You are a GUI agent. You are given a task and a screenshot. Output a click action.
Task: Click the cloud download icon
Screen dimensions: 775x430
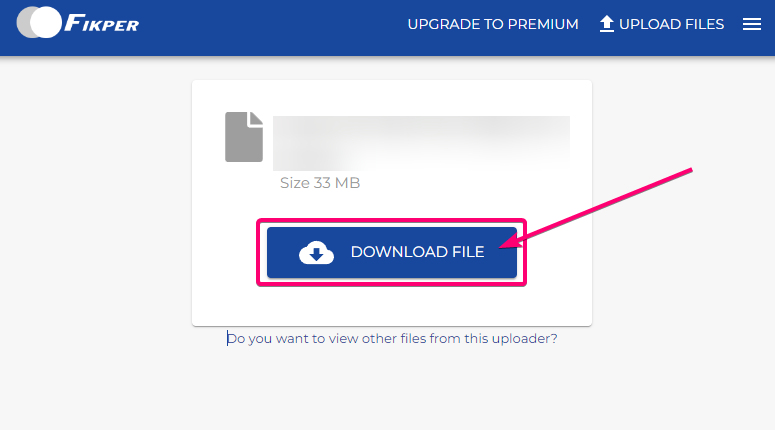coord(316,253)
